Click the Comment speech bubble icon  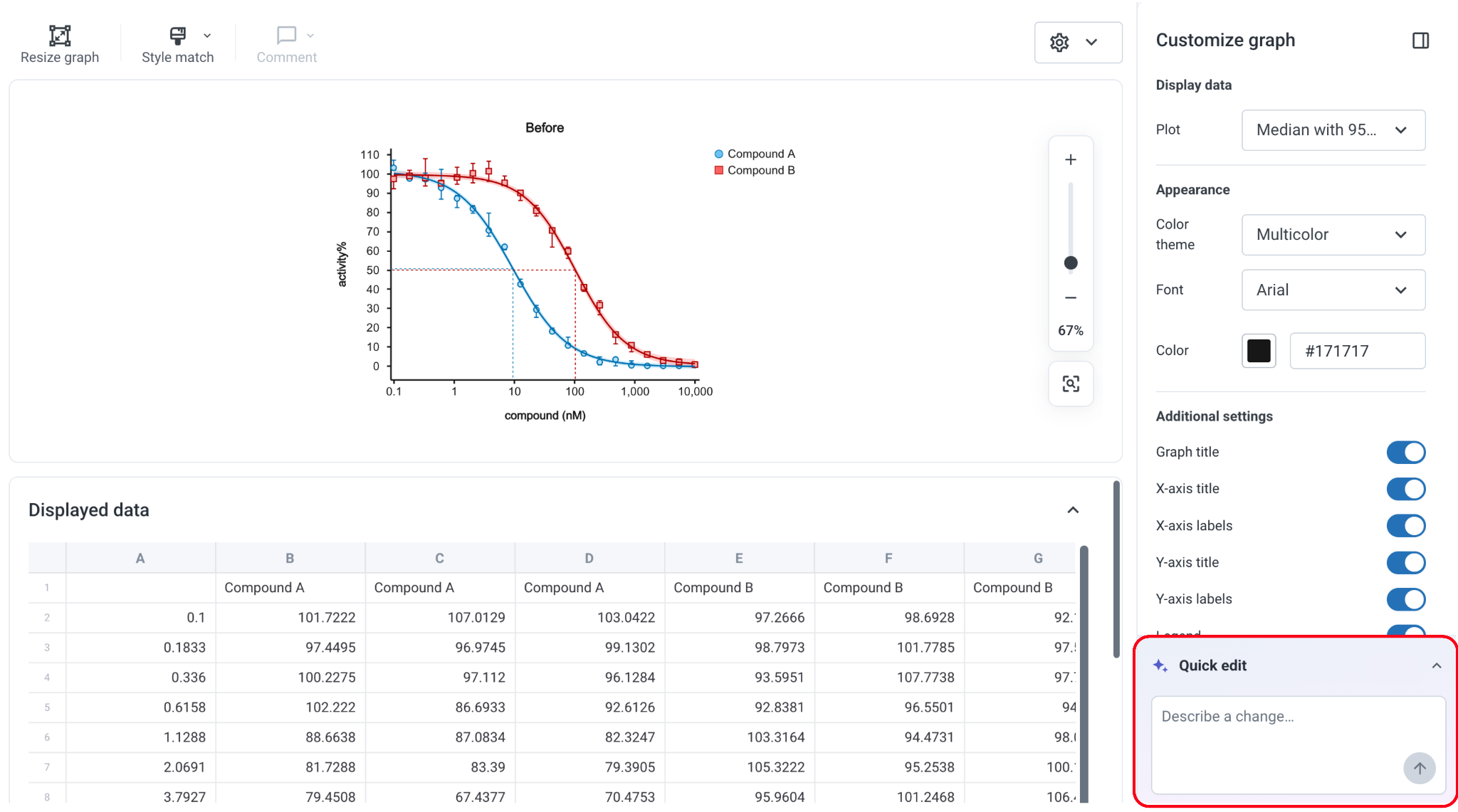pos(286,35)
